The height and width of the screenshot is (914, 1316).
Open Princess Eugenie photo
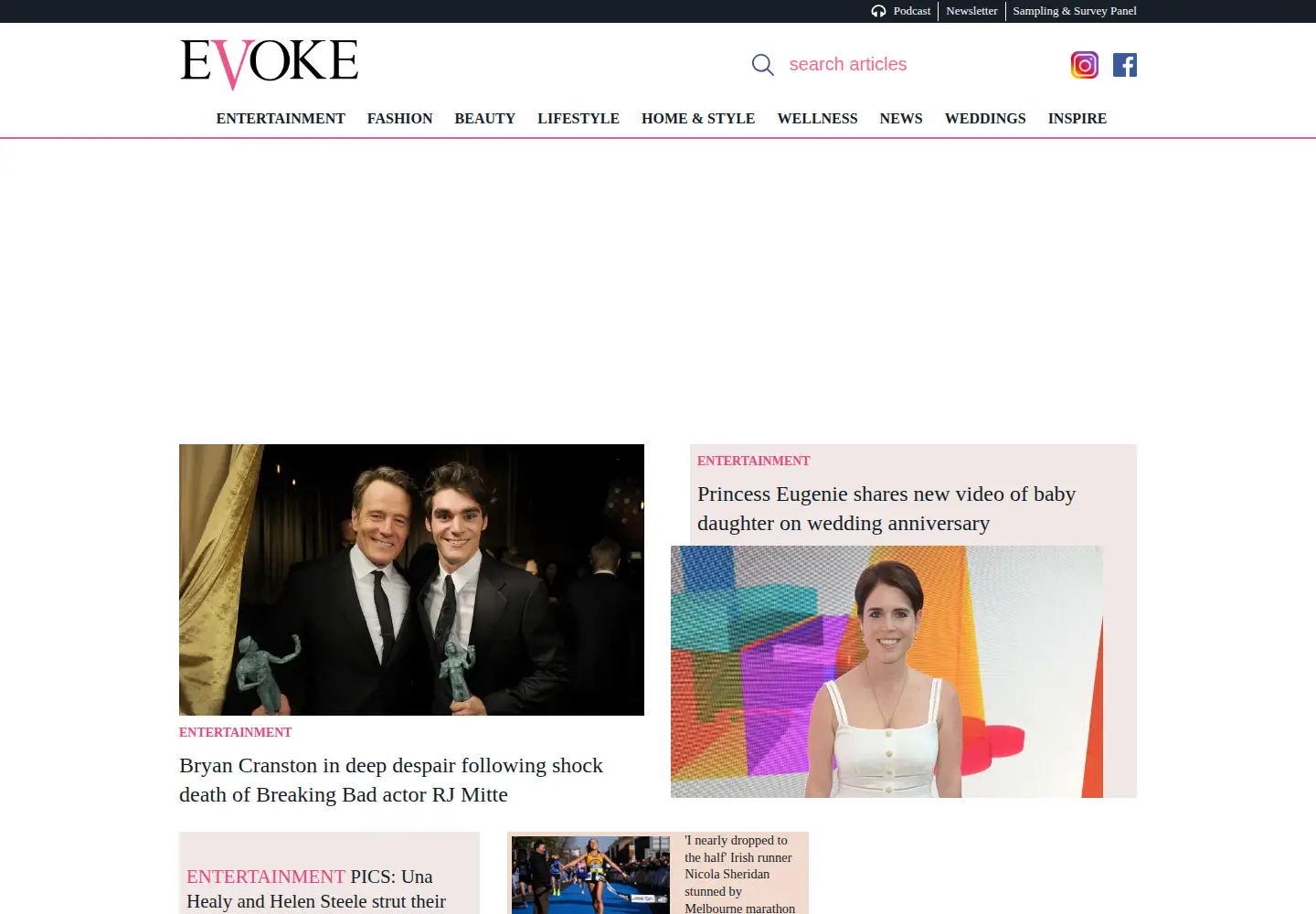tap(886, 672)
